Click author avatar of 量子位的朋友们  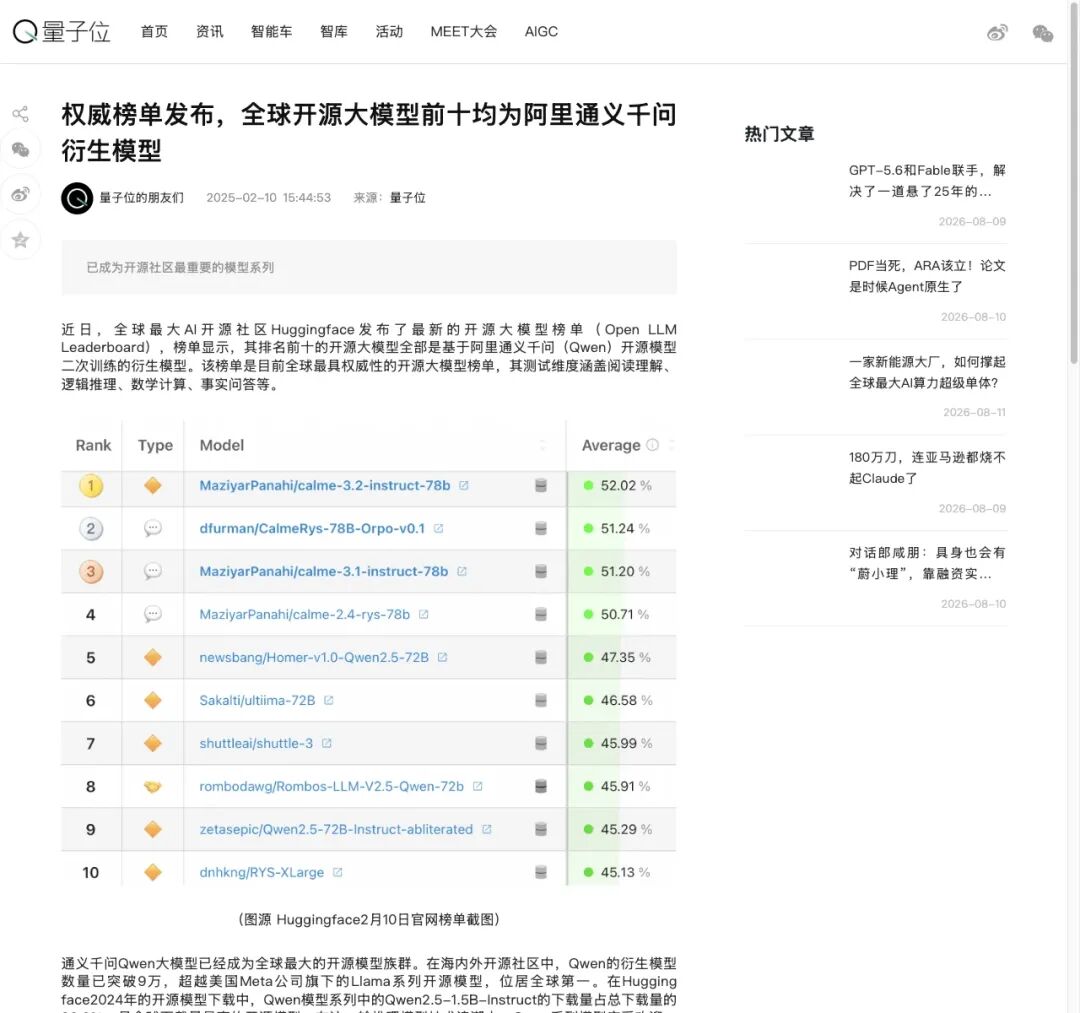pyautogui.click(x=77, y=198)
